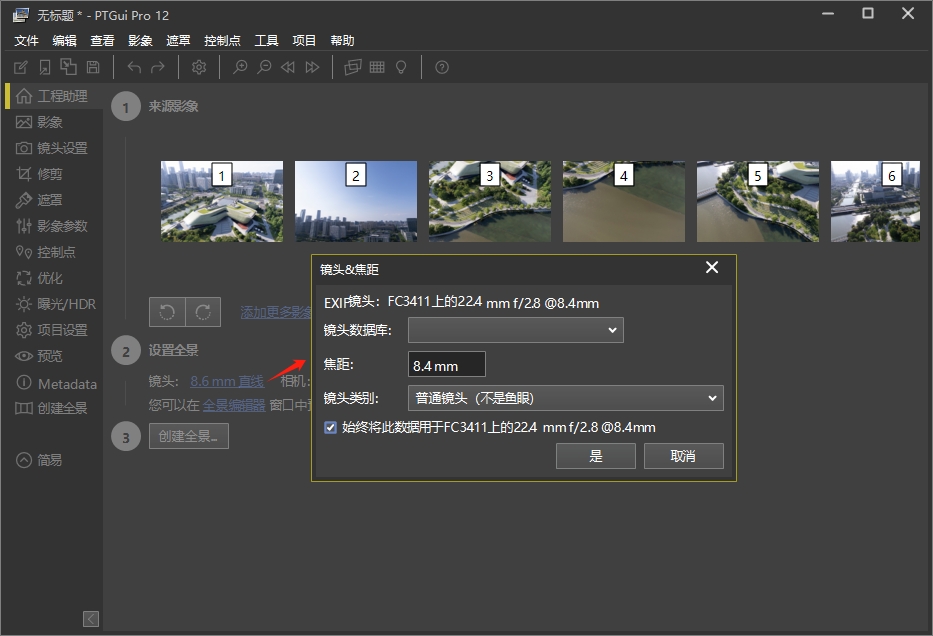
Task: Open the panorama editor toolbar icon
Action: coord(352,67)
